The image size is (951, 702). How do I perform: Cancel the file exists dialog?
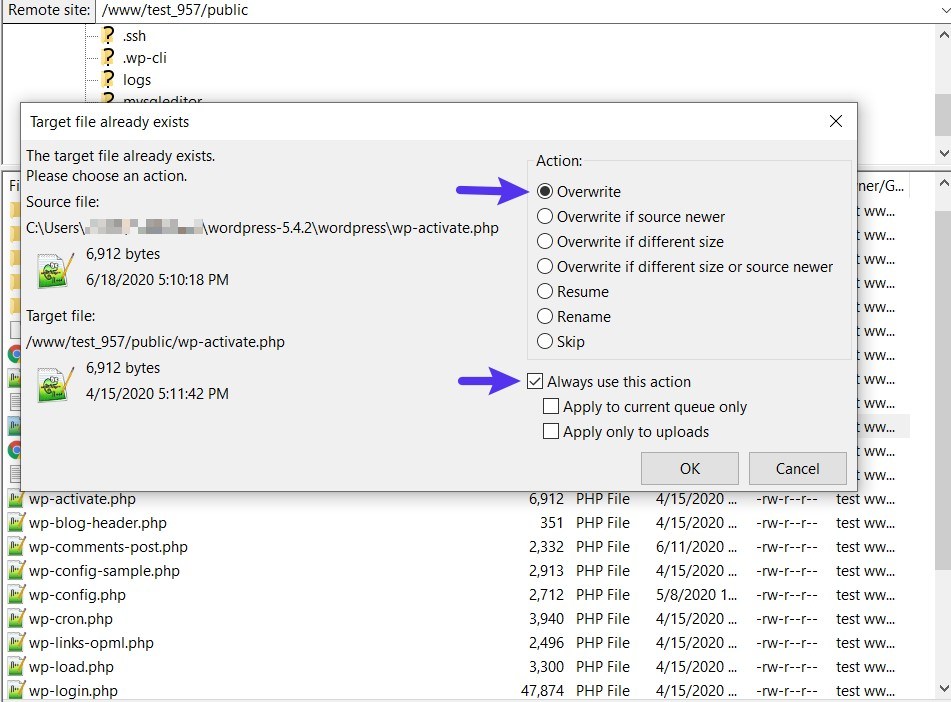797,469
